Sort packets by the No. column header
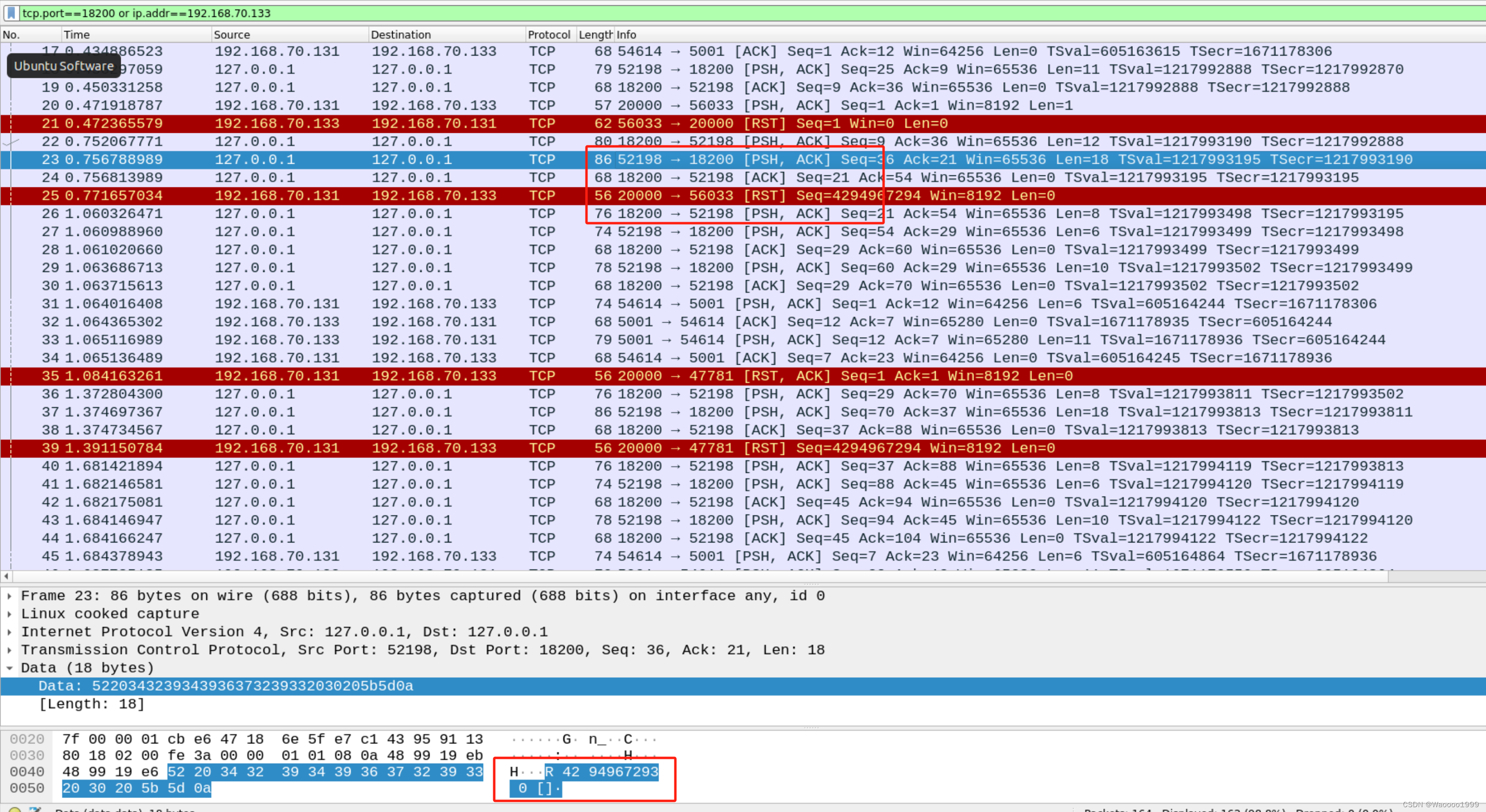The height and width of the screenshot is (812, 1486). [x=30, y=35]
